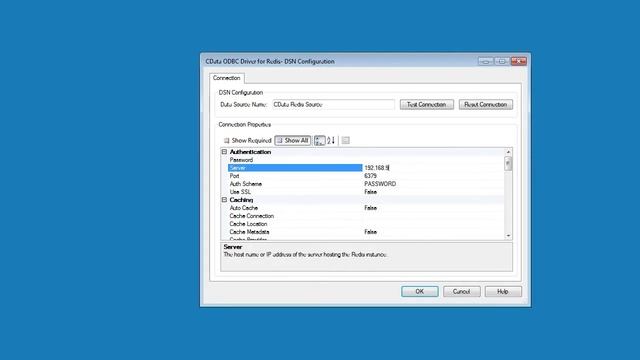Click the property grid scroll up arrow

point(508,152)
